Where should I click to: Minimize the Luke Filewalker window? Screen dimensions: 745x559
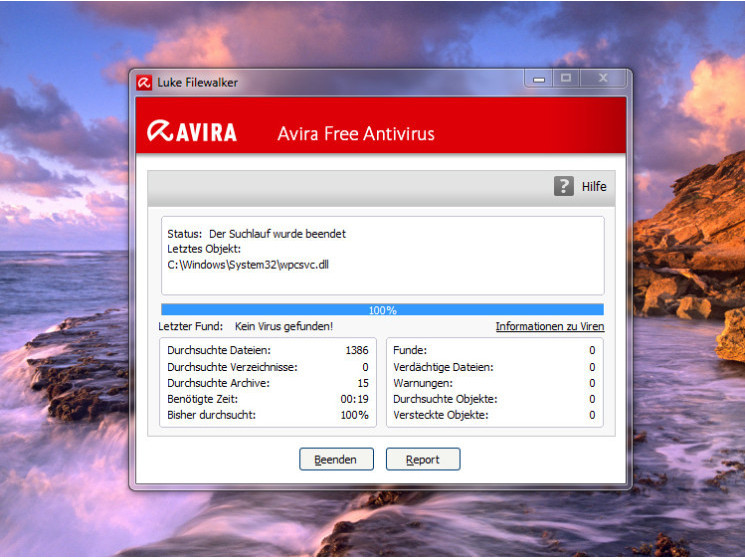539,79
